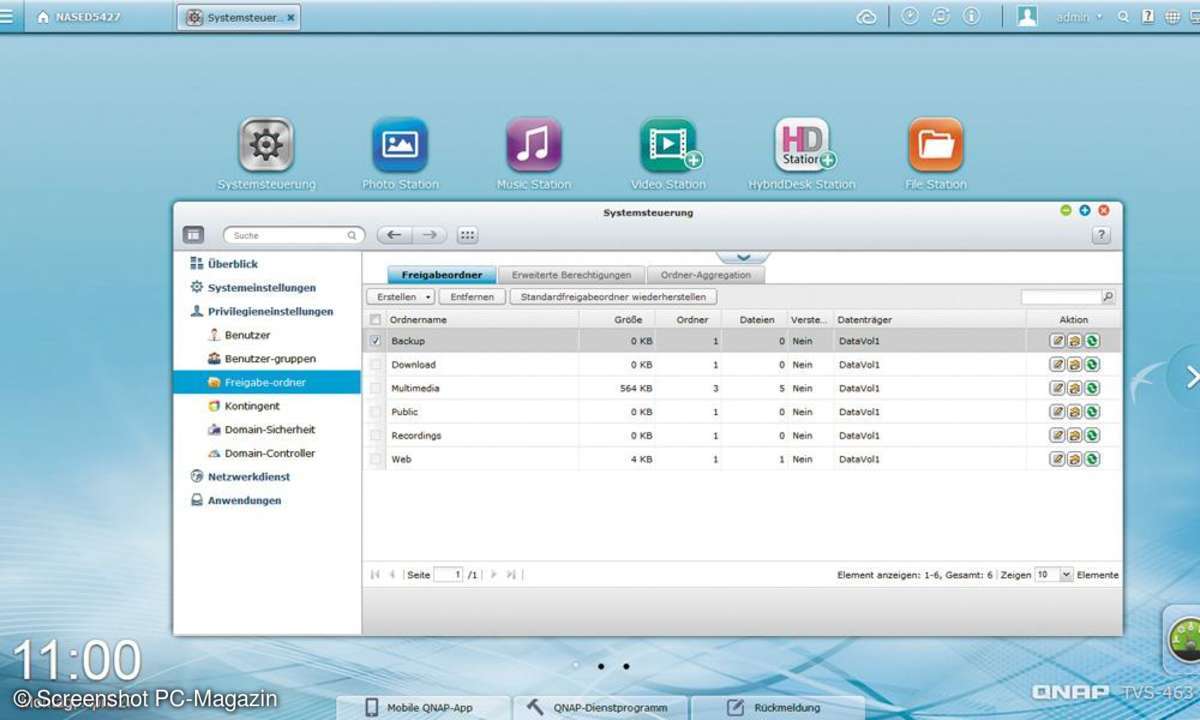Open the Systemsteuerung desktop icon
Viewport: 1200px width, 720px height.
[266, 146]
